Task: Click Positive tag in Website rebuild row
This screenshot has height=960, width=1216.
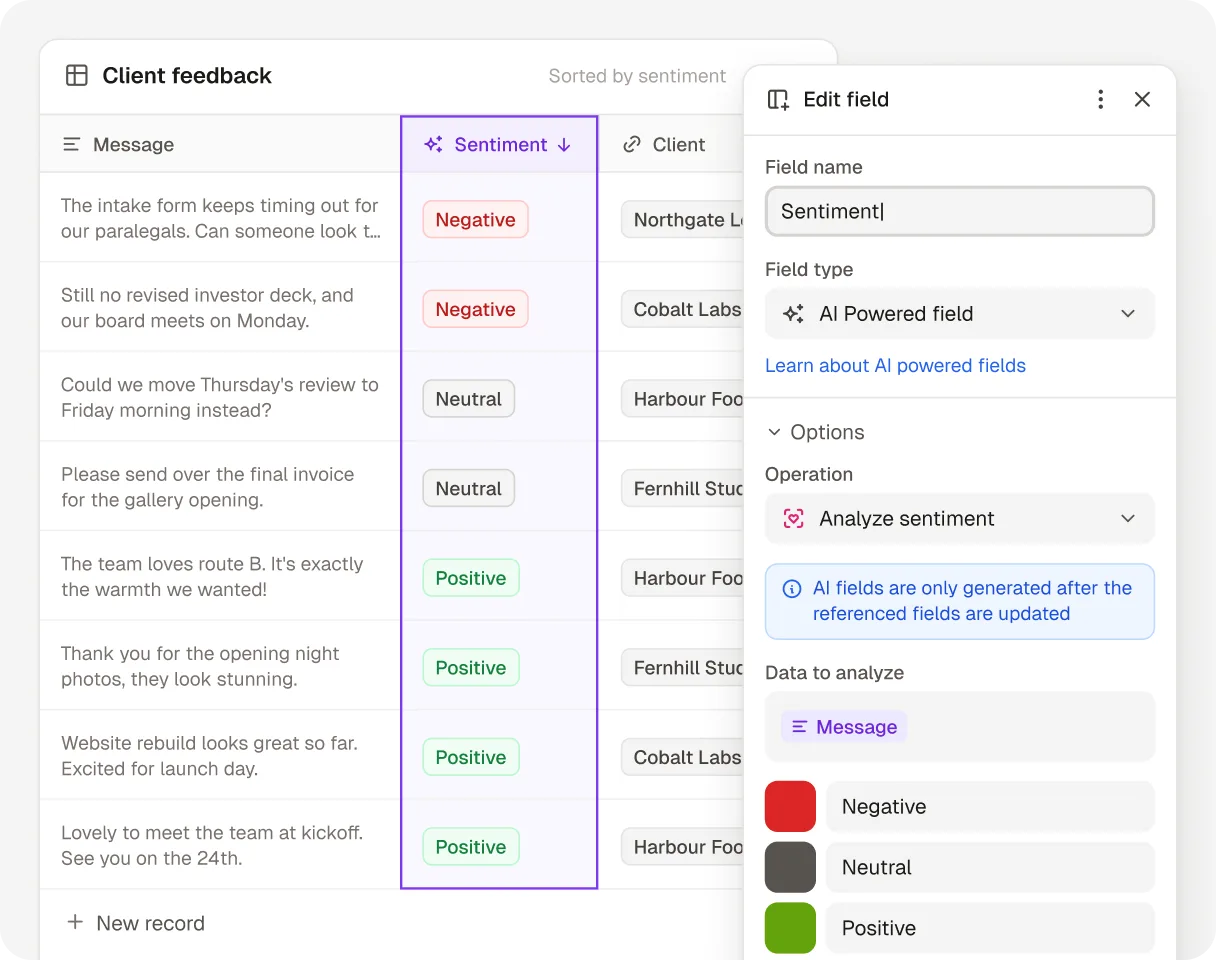Action: click(471, 757)
